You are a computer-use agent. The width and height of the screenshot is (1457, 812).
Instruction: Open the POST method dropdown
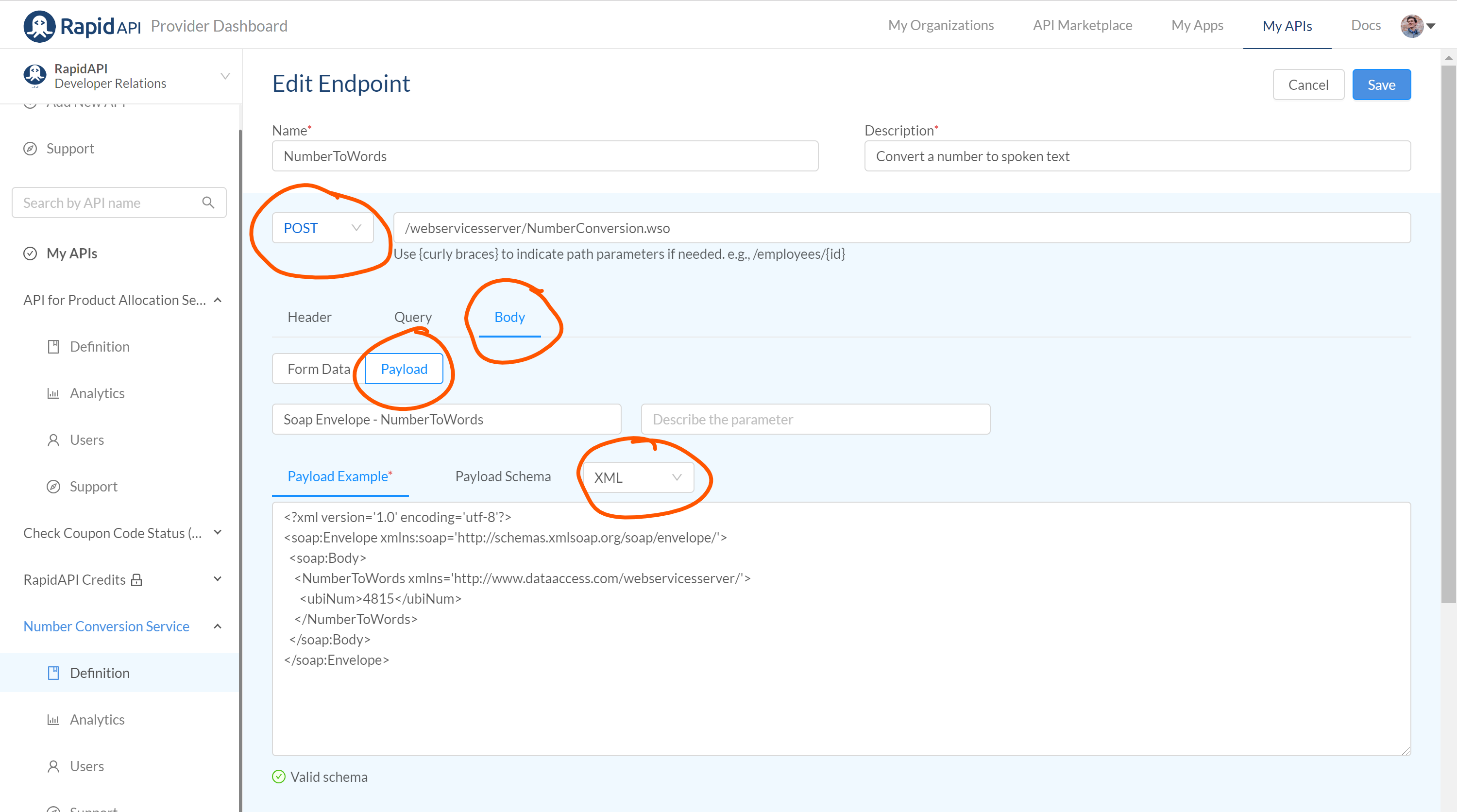click(x=322, y=228)
